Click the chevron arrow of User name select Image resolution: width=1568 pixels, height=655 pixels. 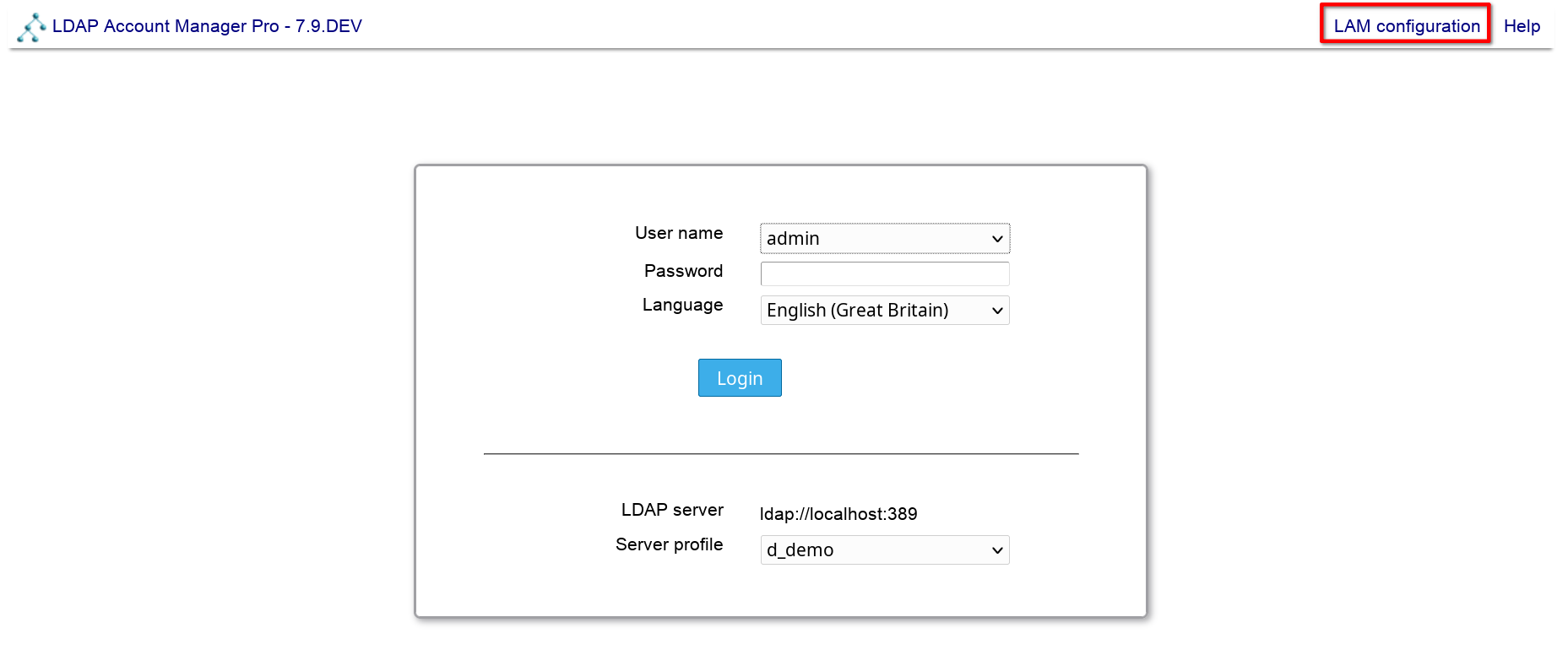tap(997, 239)
